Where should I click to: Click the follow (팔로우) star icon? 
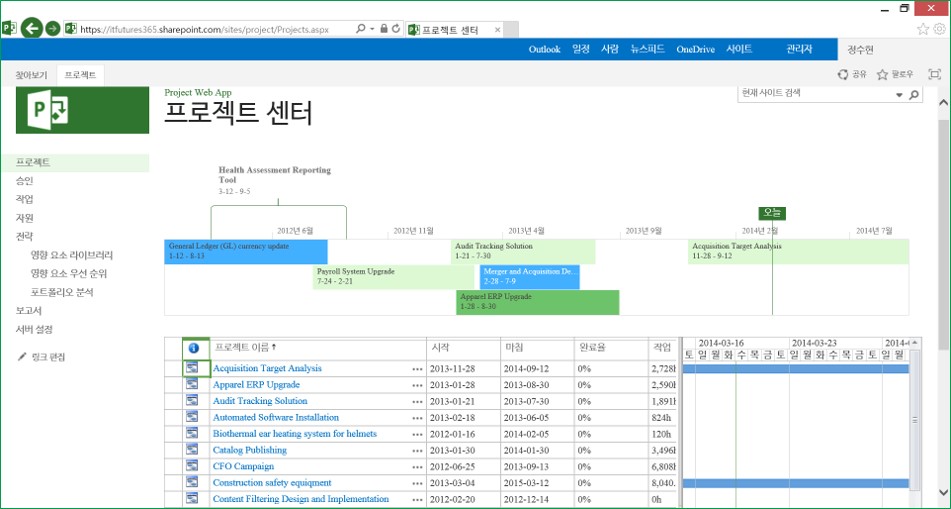[x=882, y=75]
